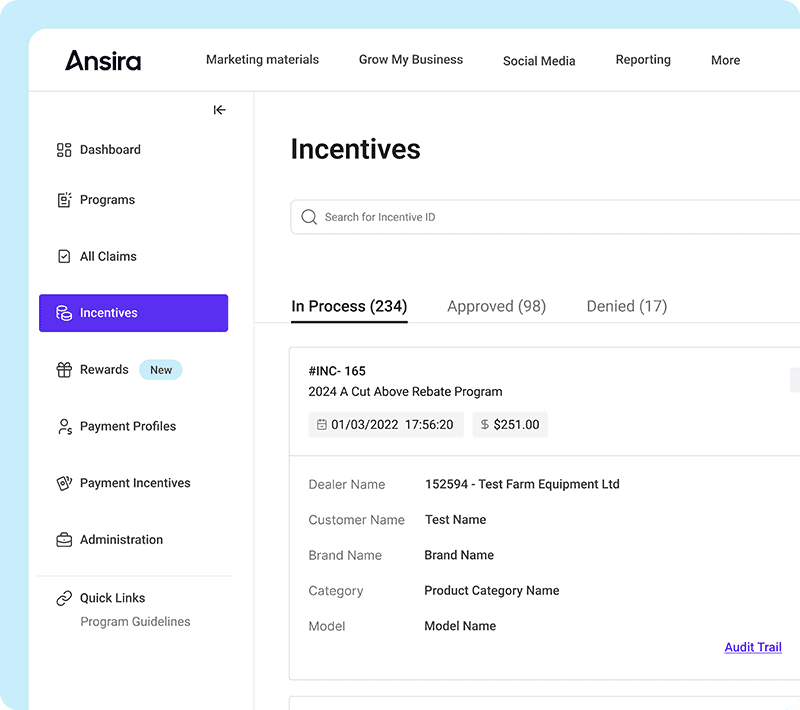Click the Rewards gift box icon

click(x=63, y=369)
